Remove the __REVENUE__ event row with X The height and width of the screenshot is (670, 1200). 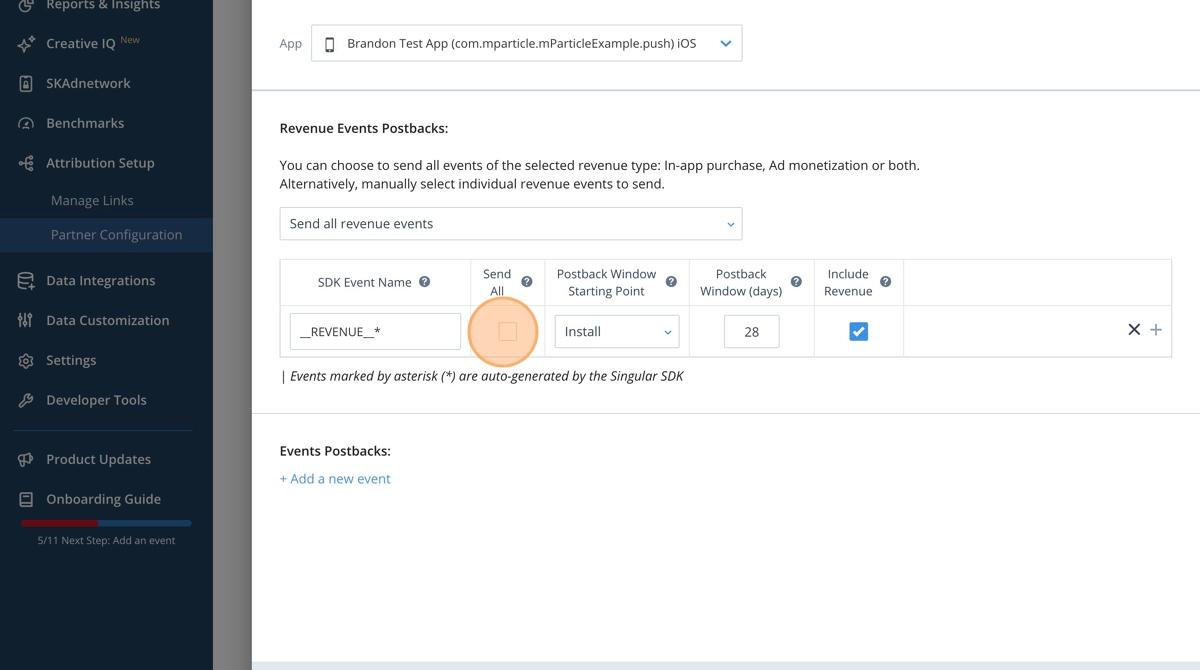(x=1134, y=330)
